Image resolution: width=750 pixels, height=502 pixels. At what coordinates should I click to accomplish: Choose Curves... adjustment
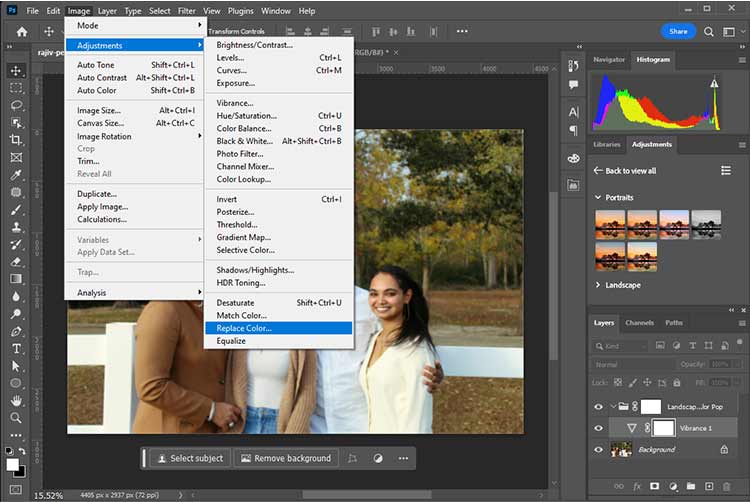278,70
